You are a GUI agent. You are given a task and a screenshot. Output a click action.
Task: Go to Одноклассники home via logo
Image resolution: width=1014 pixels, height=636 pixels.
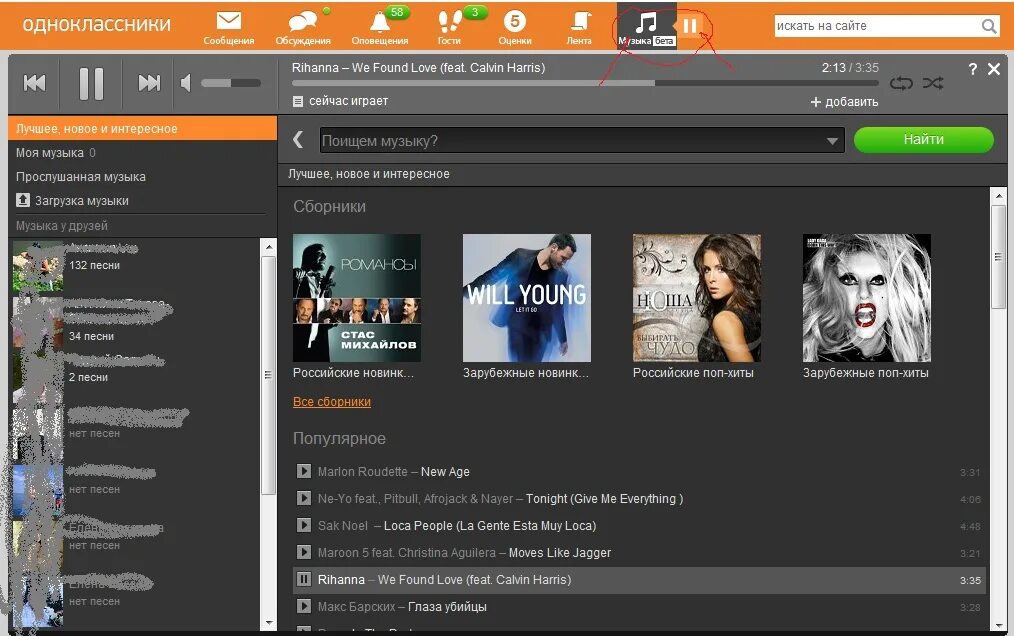(96, 25)
